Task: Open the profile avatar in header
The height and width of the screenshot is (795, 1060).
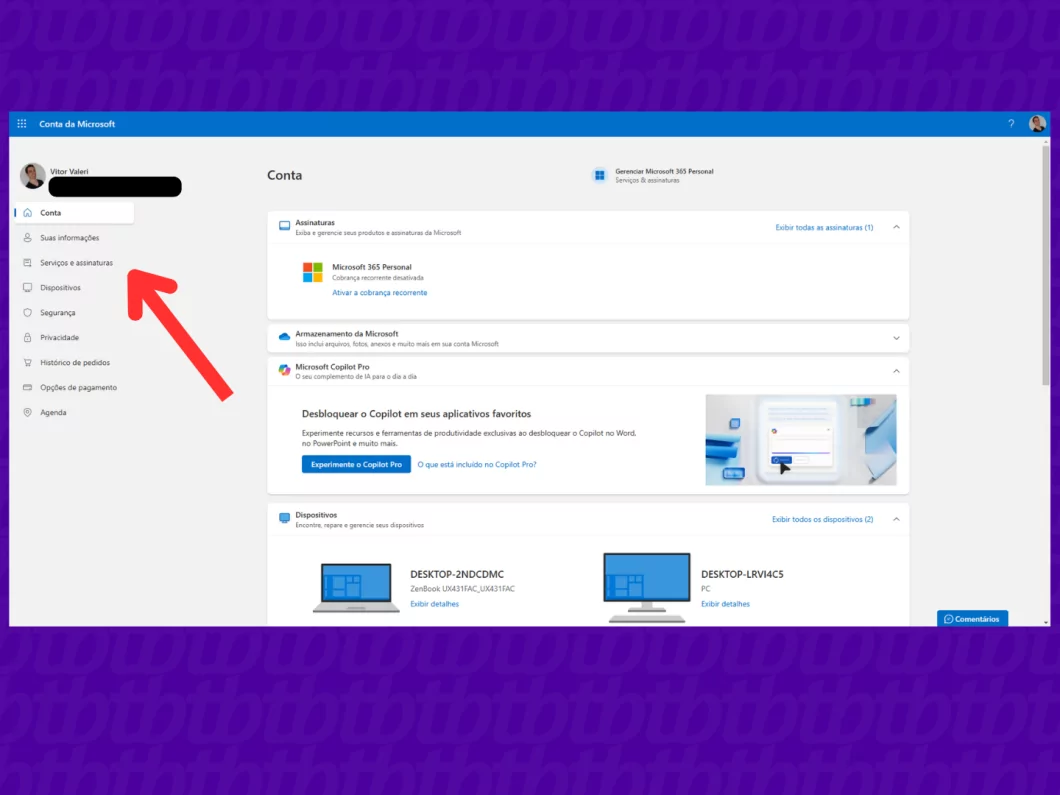Action: 1037,124
